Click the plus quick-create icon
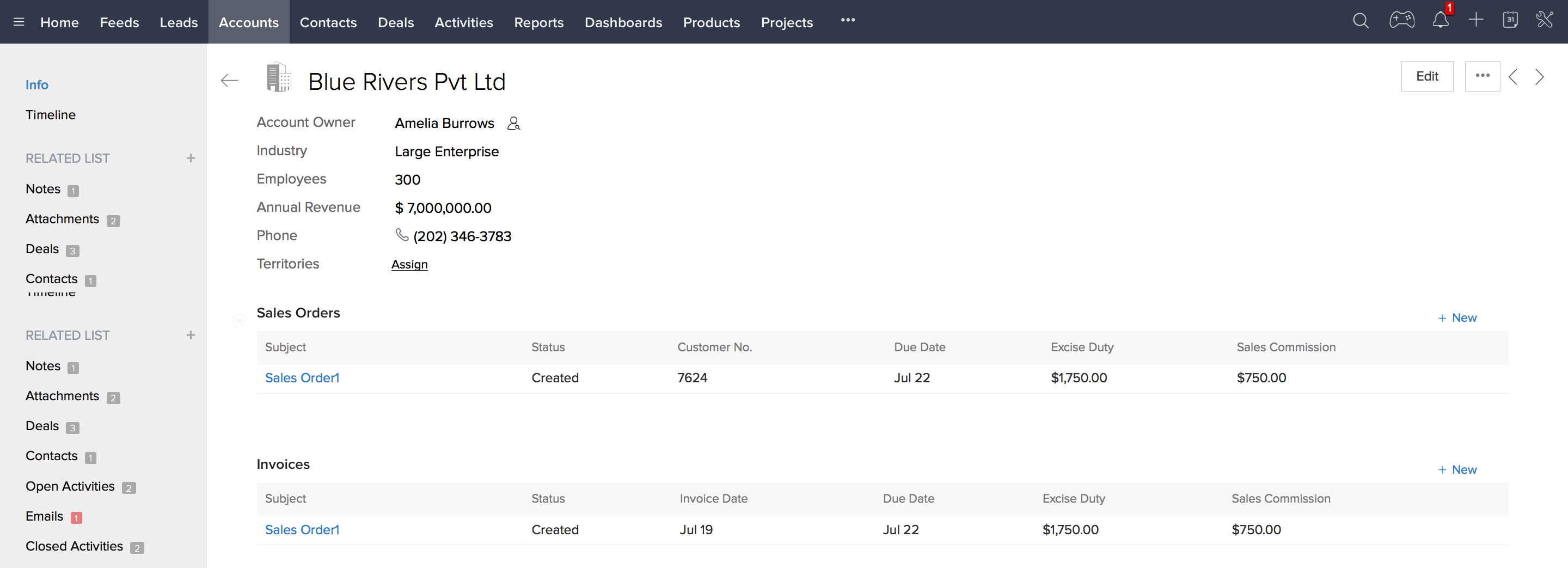Image resolution: width=1568 pixels, height=568 pixels. [x=1475, y=21]
